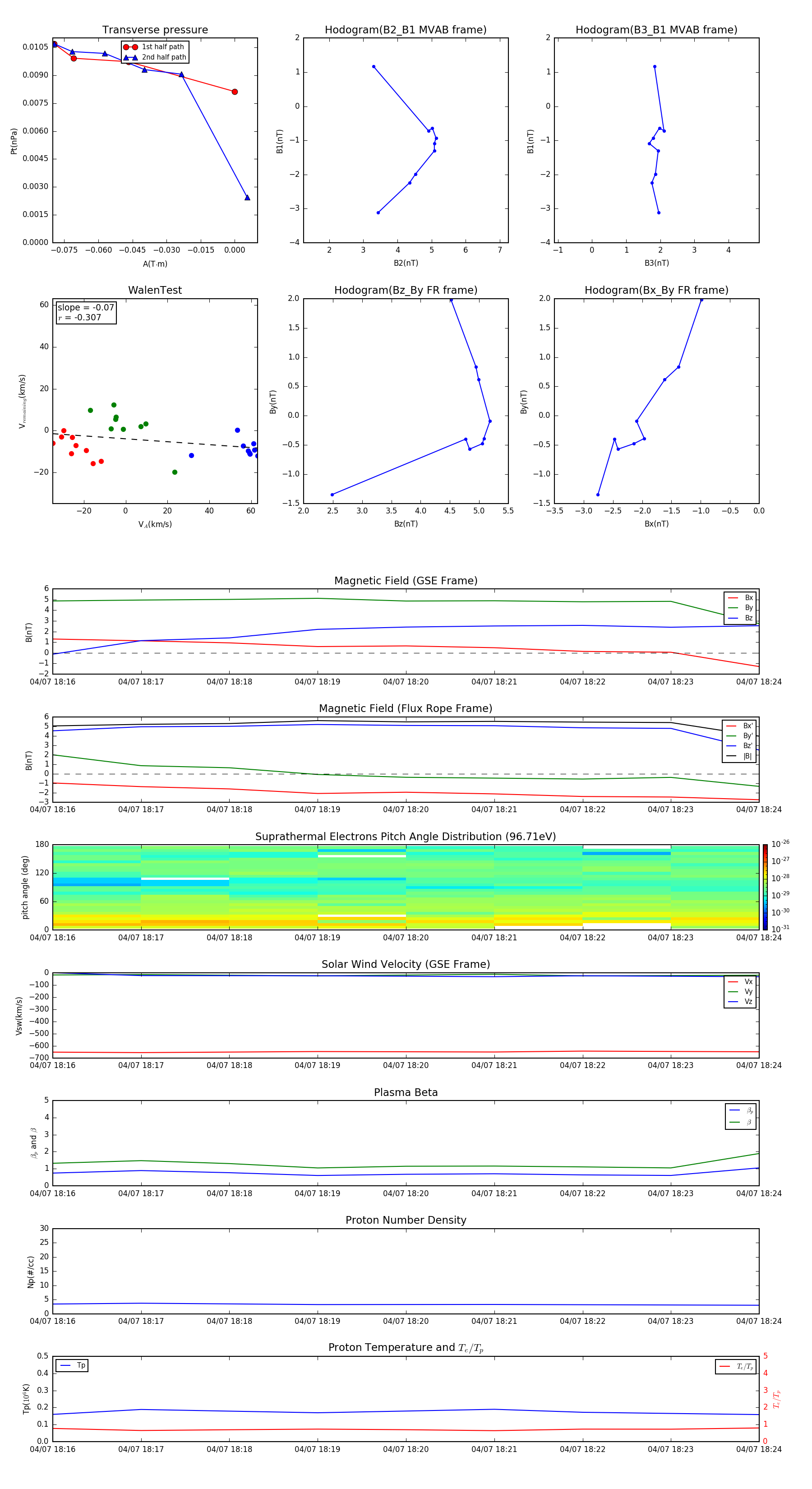Click the |B| legend entry in Flux Rope plot
812x1489 pixels.
(x=739, y=757)
